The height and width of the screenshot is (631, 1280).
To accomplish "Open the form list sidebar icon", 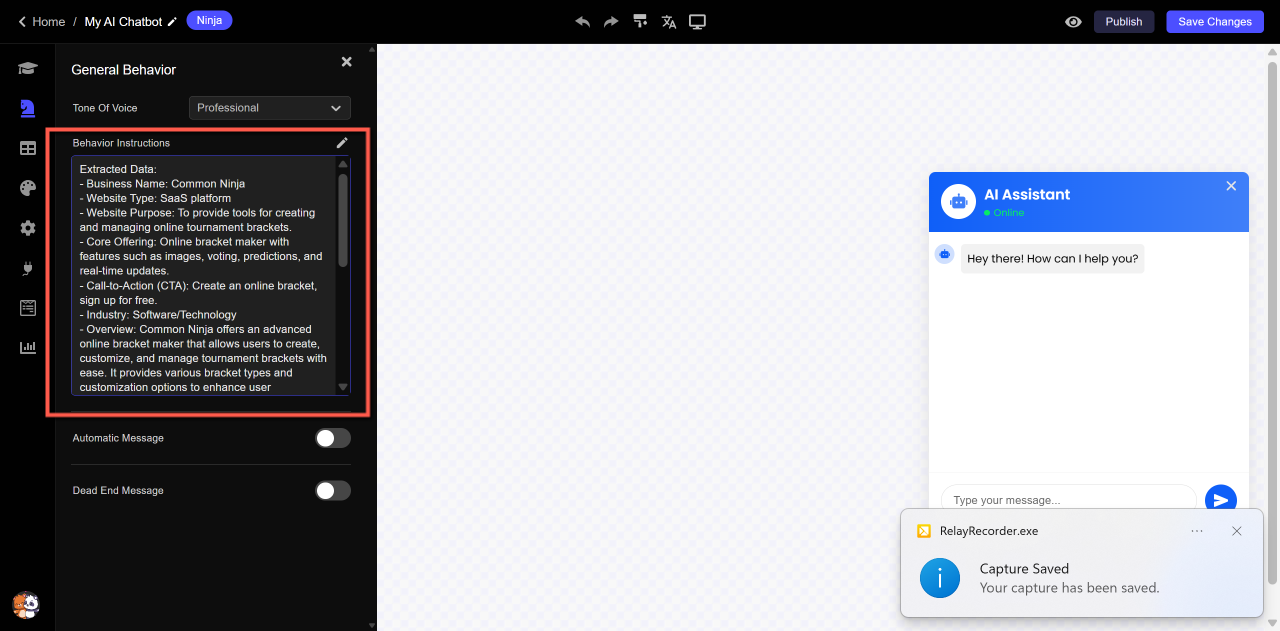I will [x=28, y=308].
